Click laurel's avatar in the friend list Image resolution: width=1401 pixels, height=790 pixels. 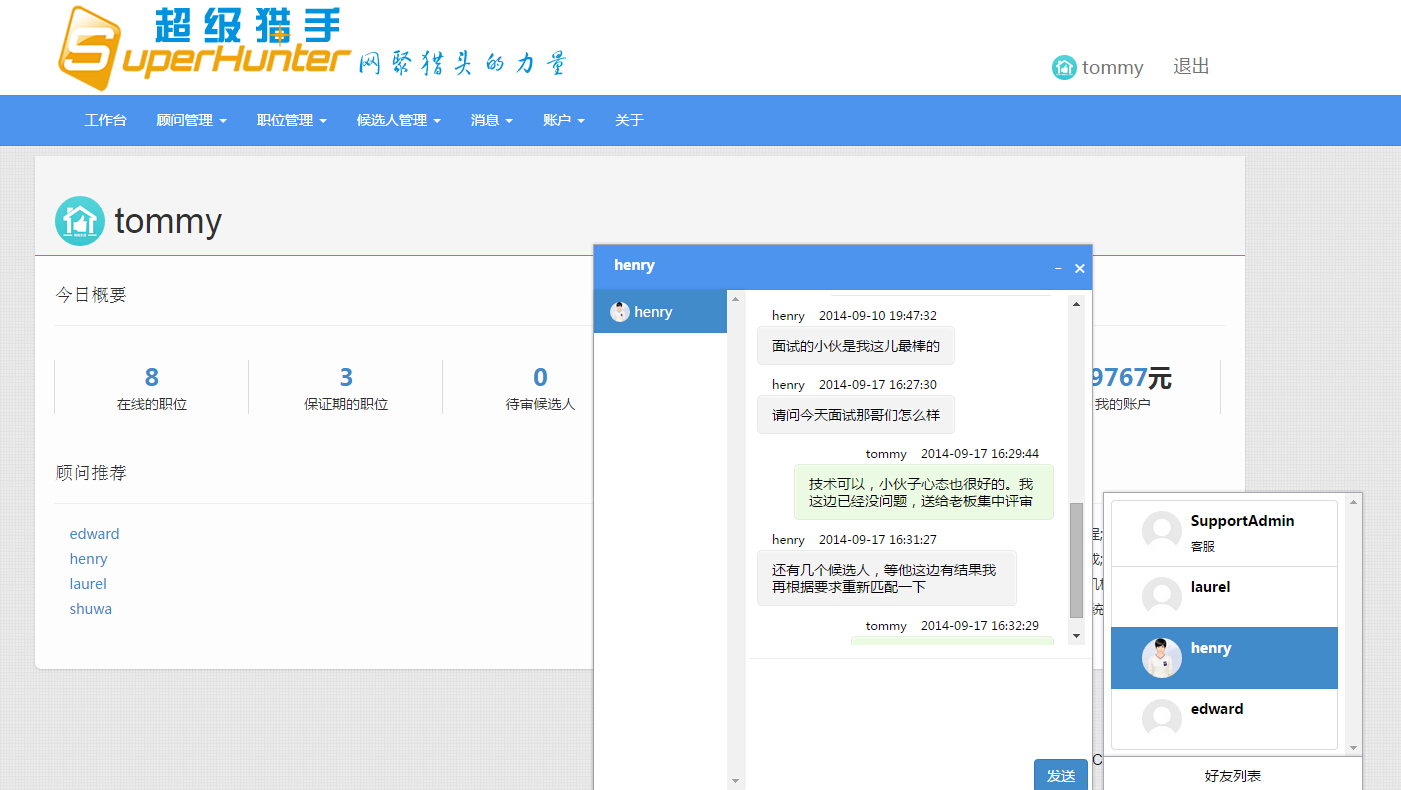(x=1160, y=596)
